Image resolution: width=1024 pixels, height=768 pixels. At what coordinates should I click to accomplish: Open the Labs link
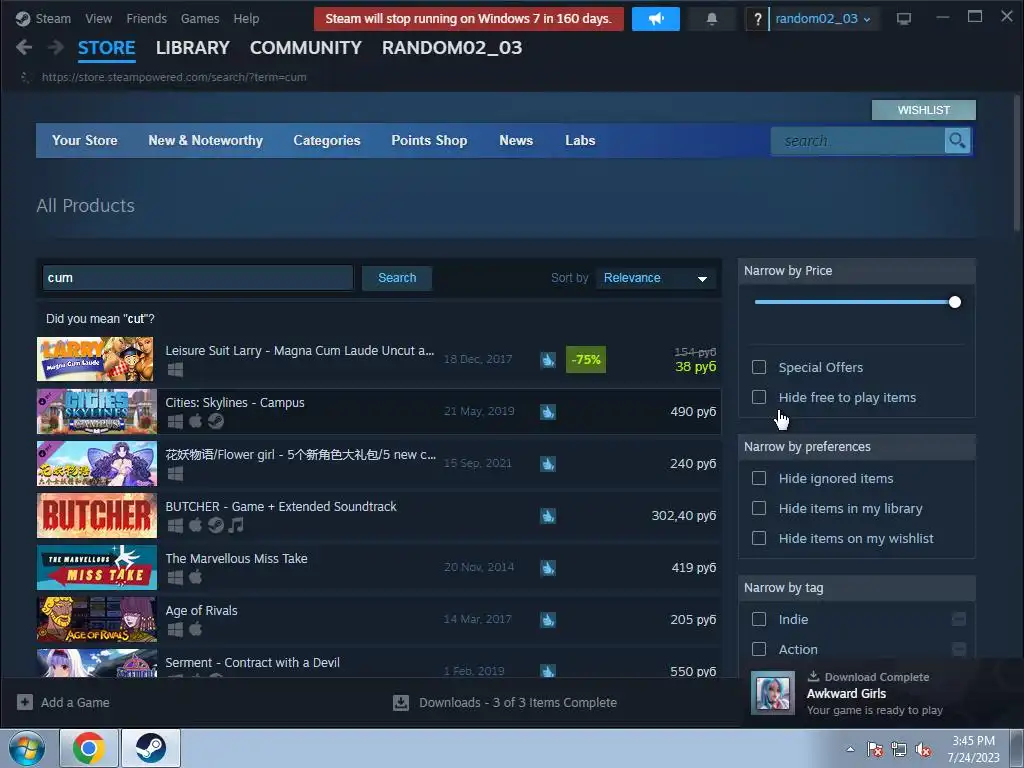tap(580, 140)
